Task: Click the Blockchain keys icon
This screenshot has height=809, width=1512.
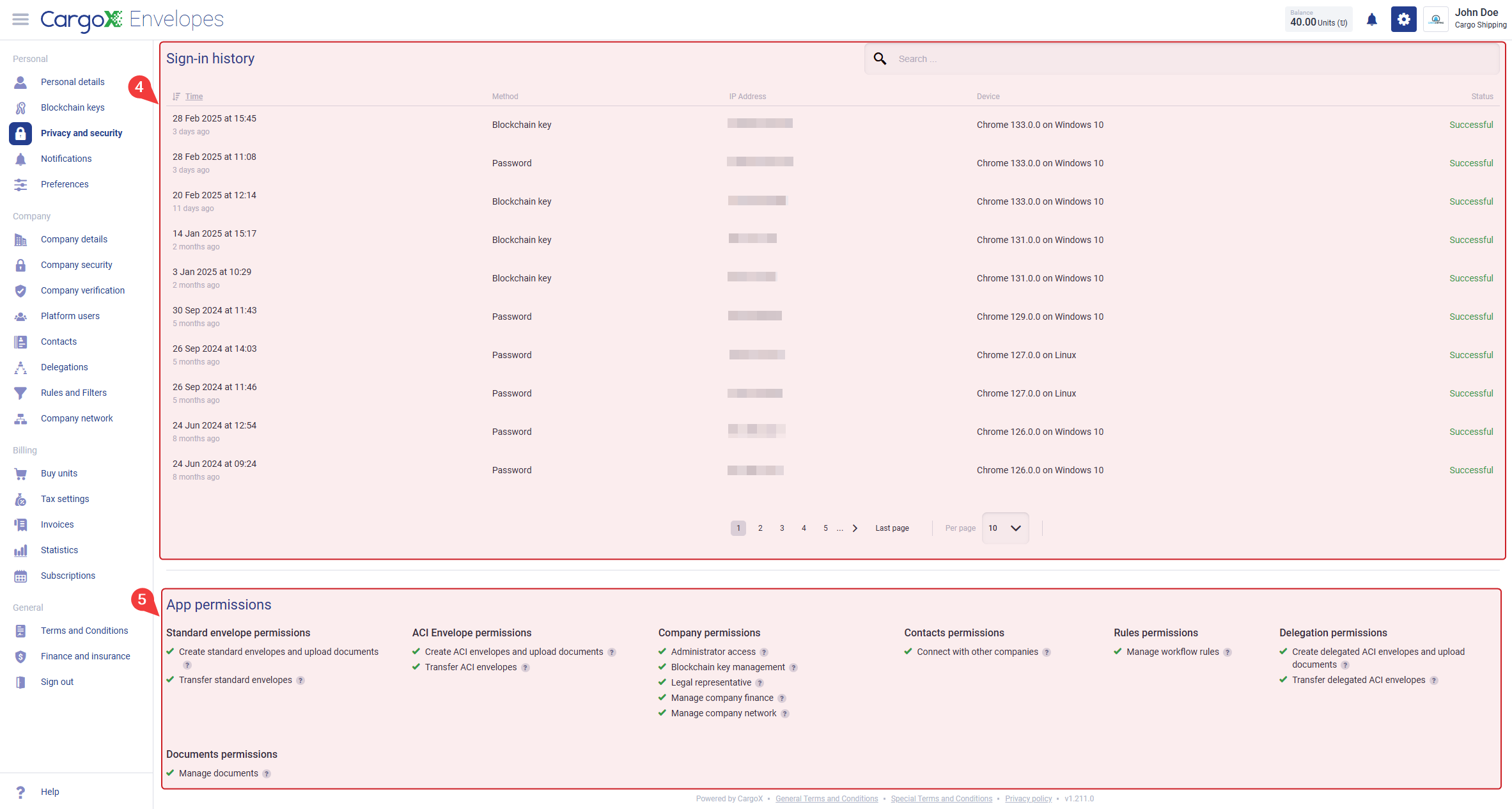Action: pyautogui.click(x=20, y=107)
